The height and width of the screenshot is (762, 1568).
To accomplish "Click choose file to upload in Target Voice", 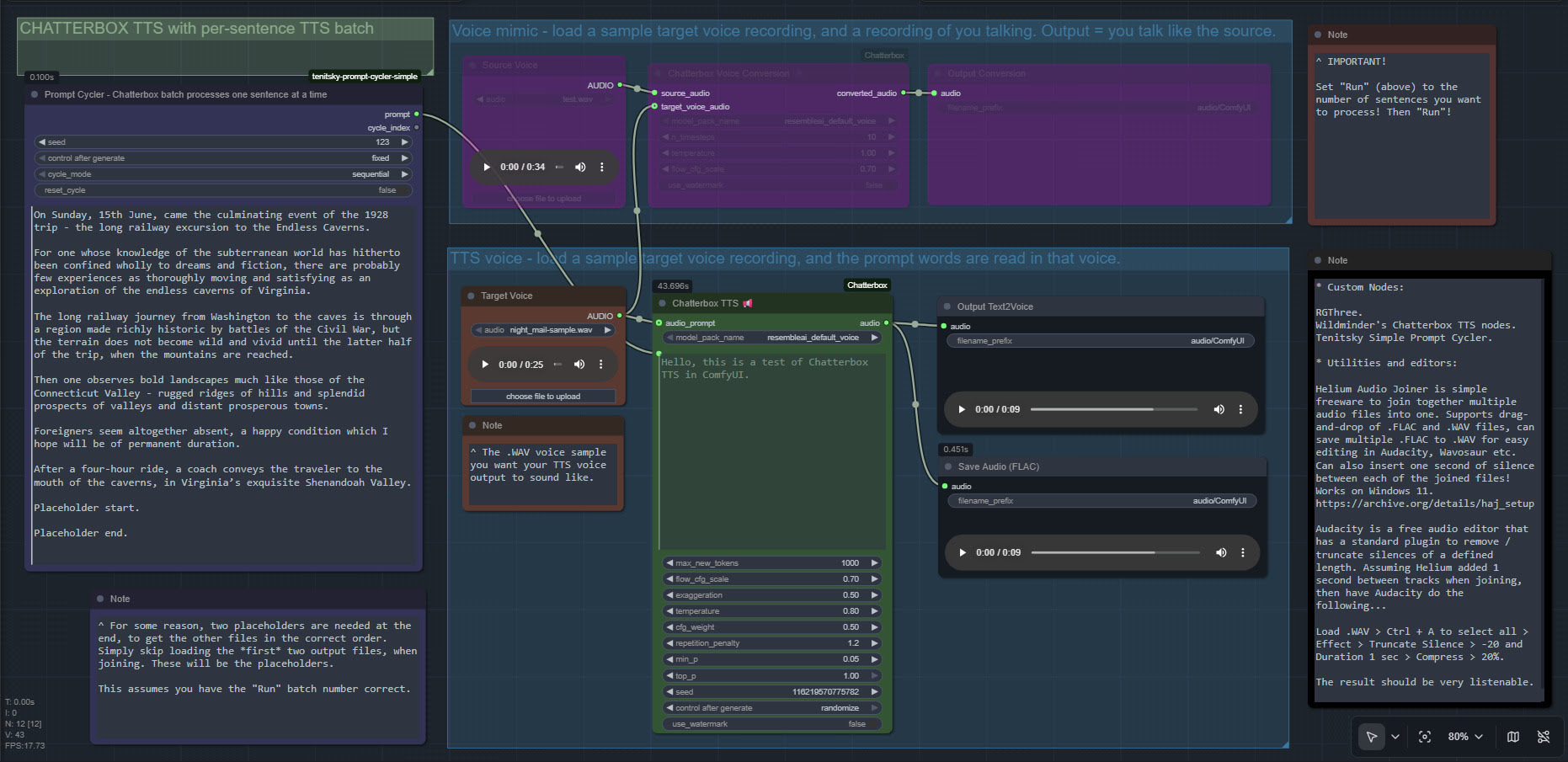I will coord(543,397).
